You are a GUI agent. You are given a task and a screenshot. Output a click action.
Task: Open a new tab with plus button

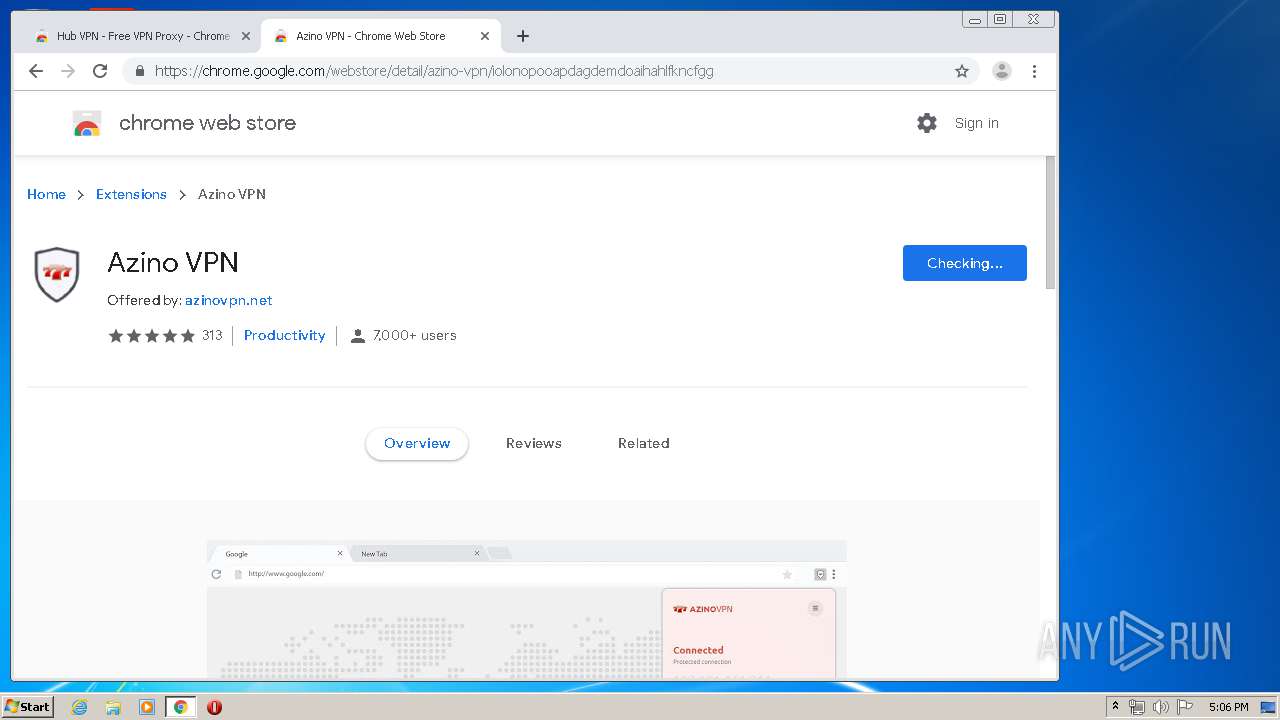pyautogui.click(x=522, y=36)
